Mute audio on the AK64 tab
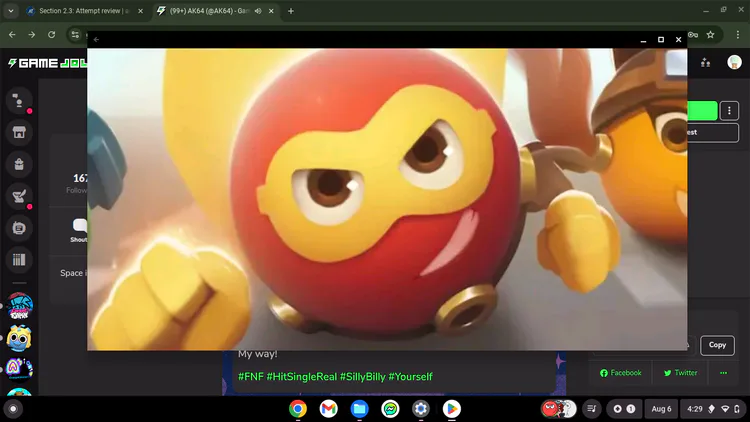 pyautogui.click(x=258, y=11)
